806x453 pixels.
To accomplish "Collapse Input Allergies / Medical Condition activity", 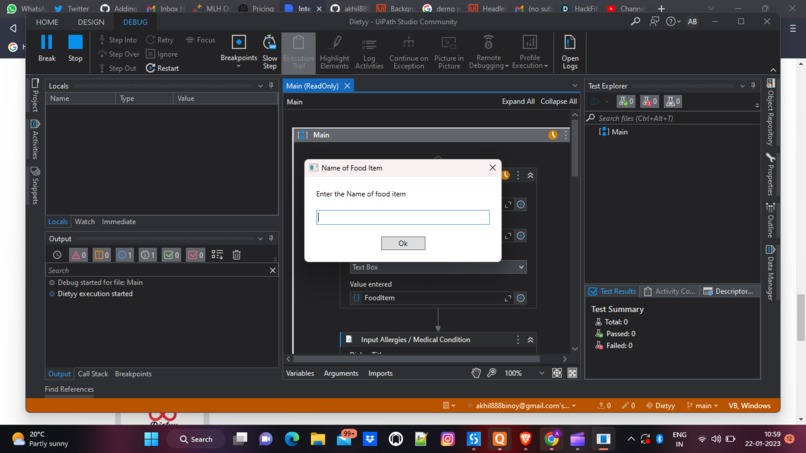I will (x=530, y=340).
